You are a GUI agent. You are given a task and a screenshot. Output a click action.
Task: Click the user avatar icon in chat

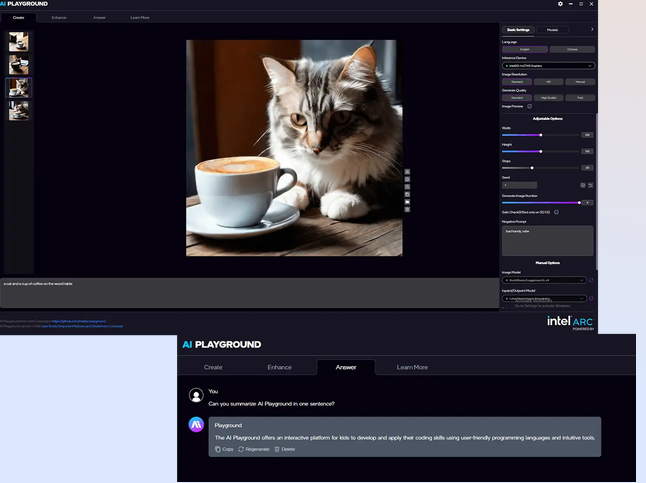pyautogui.click(x=196, y=395)
